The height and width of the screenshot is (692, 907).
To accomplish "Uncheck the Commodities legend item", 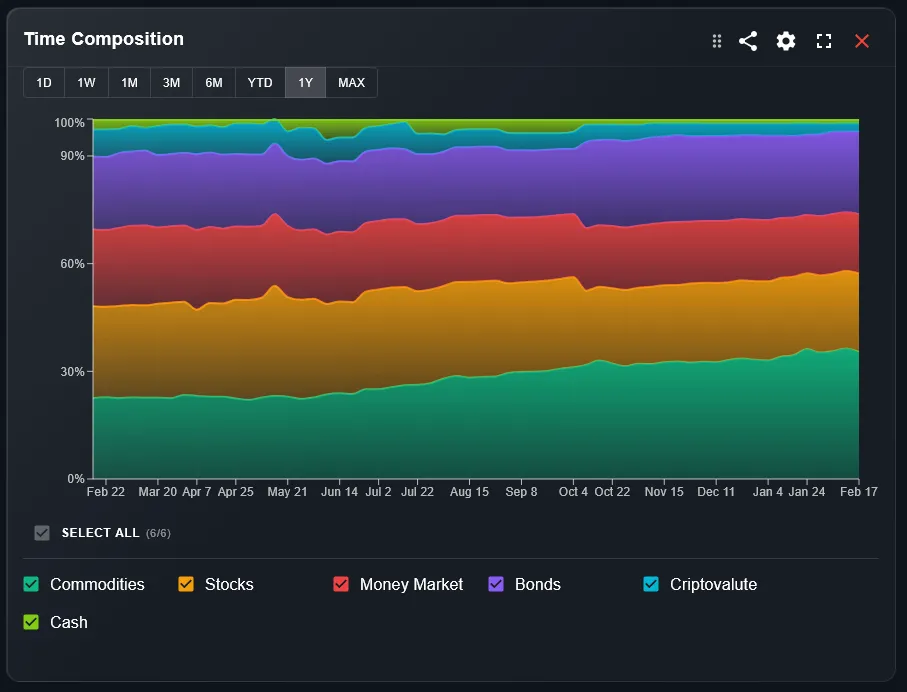I will coord(31,584).
